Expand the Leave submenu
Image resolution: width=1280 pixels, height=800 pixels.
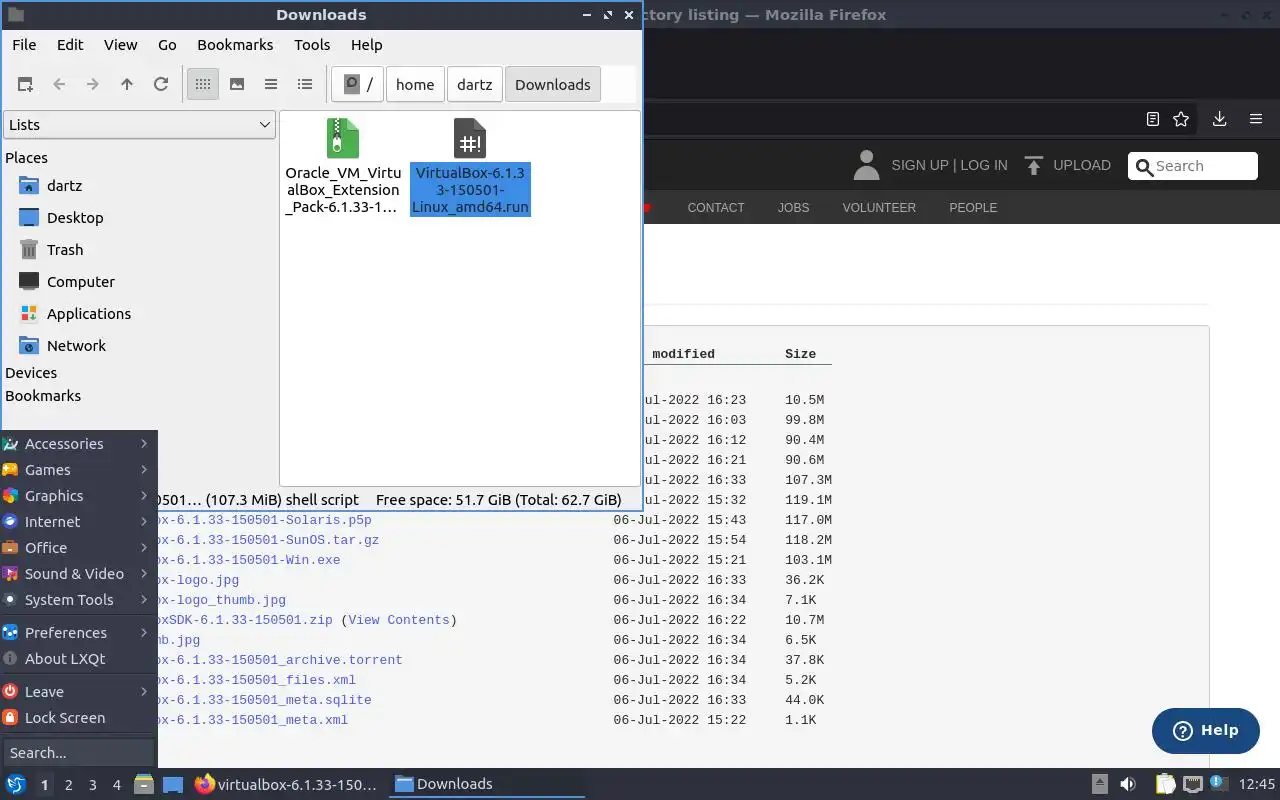tap(78, 692)
